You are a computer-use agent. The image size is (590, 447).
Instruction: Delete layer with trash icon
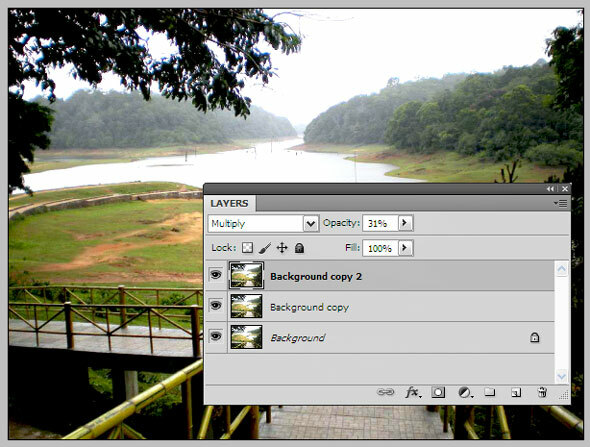click(542, 392)
